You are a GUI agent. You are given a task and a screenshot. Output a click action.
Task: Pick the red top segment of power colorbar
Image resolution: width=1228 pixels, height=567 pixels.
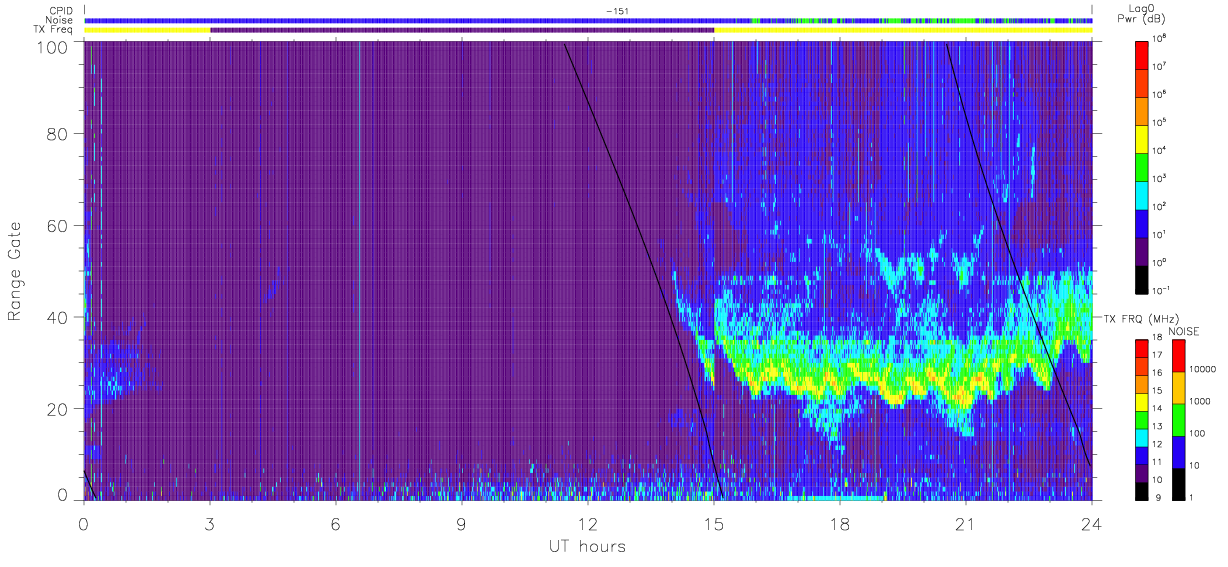point(1142,53)
